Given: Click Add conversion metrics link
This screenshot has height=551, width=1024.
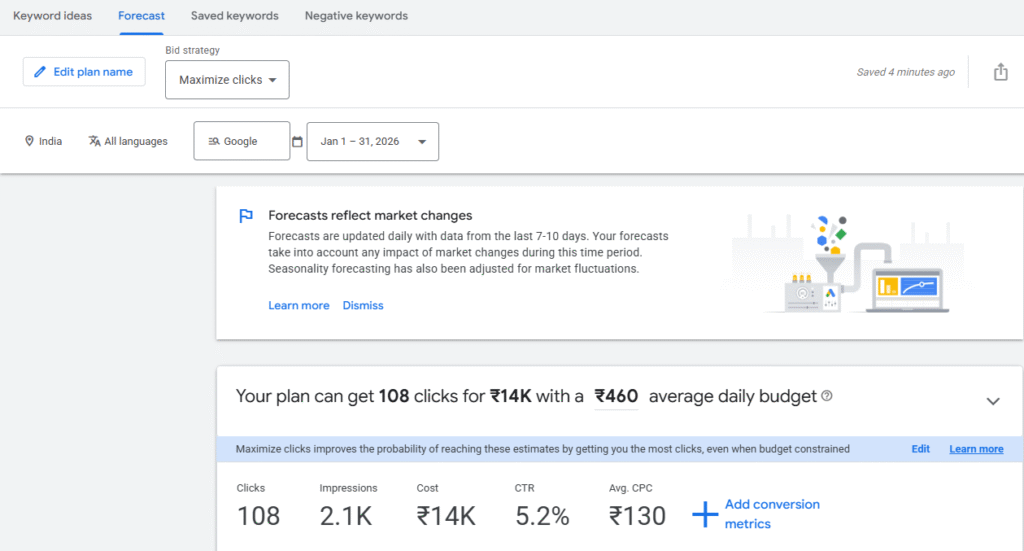Looking at the screenshot, I should (772, 514).
